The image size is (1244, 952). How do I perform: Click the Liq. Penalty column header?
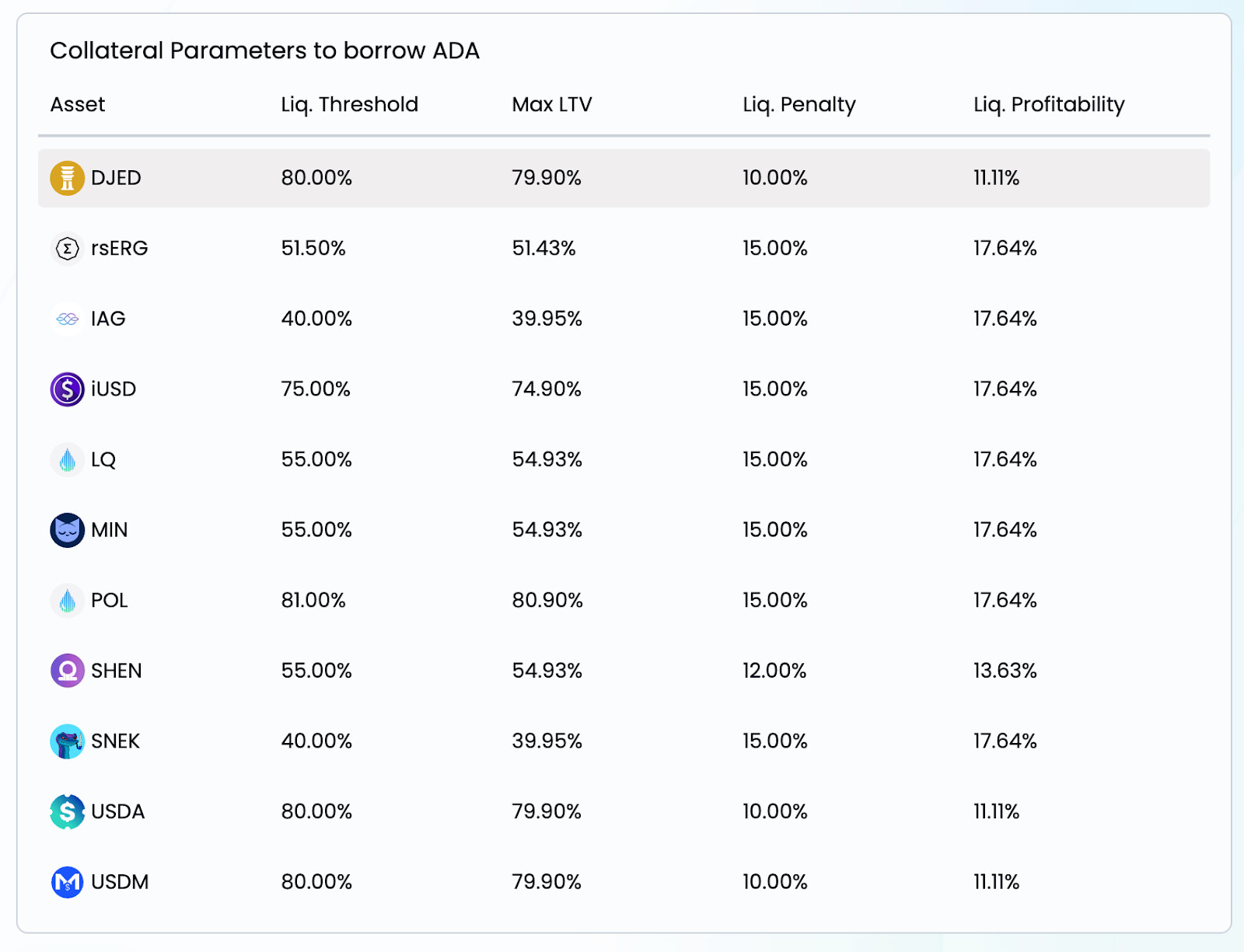click(798, 104)
